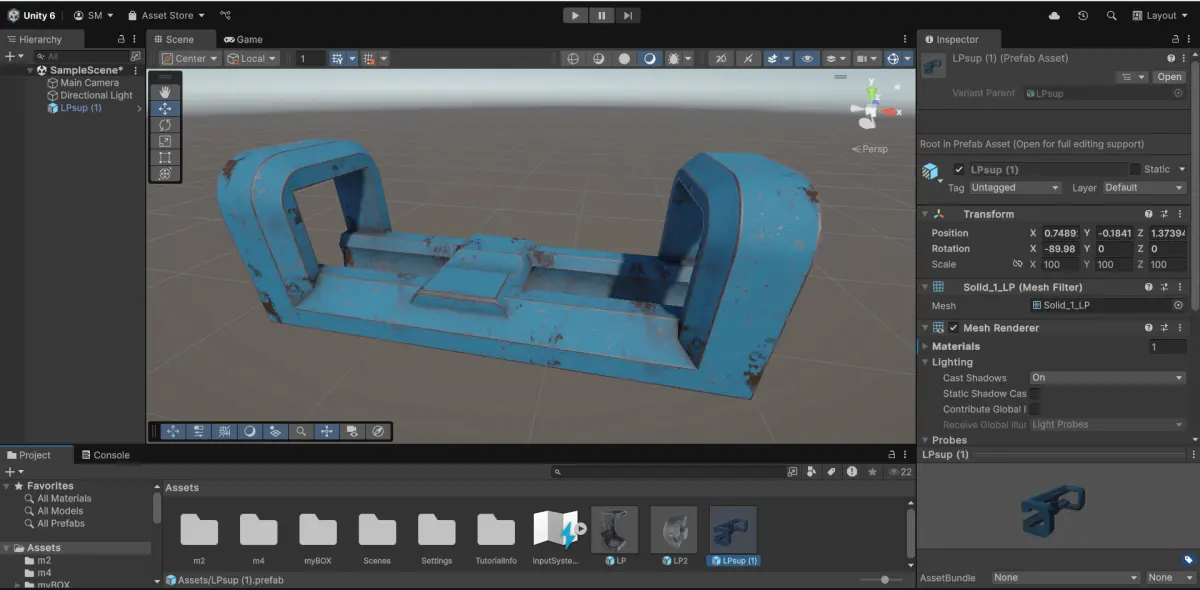The height and width of the screenshot is (590, 1200).
Task: Select the Rotate tool
Action: coord(165,124)
